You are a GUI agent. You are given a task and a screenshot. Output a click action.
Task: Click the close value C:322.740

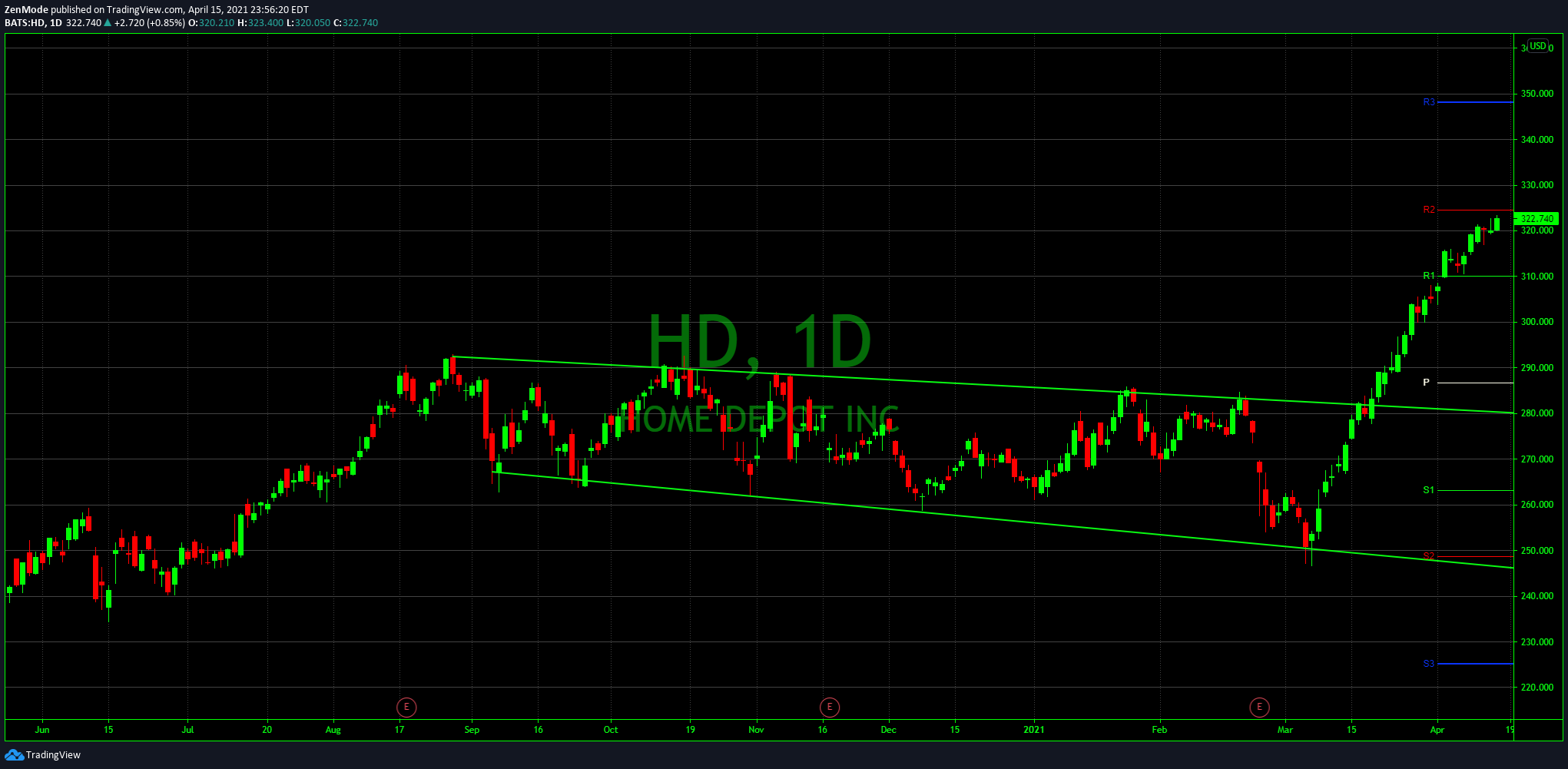click(x=356, y=23)
